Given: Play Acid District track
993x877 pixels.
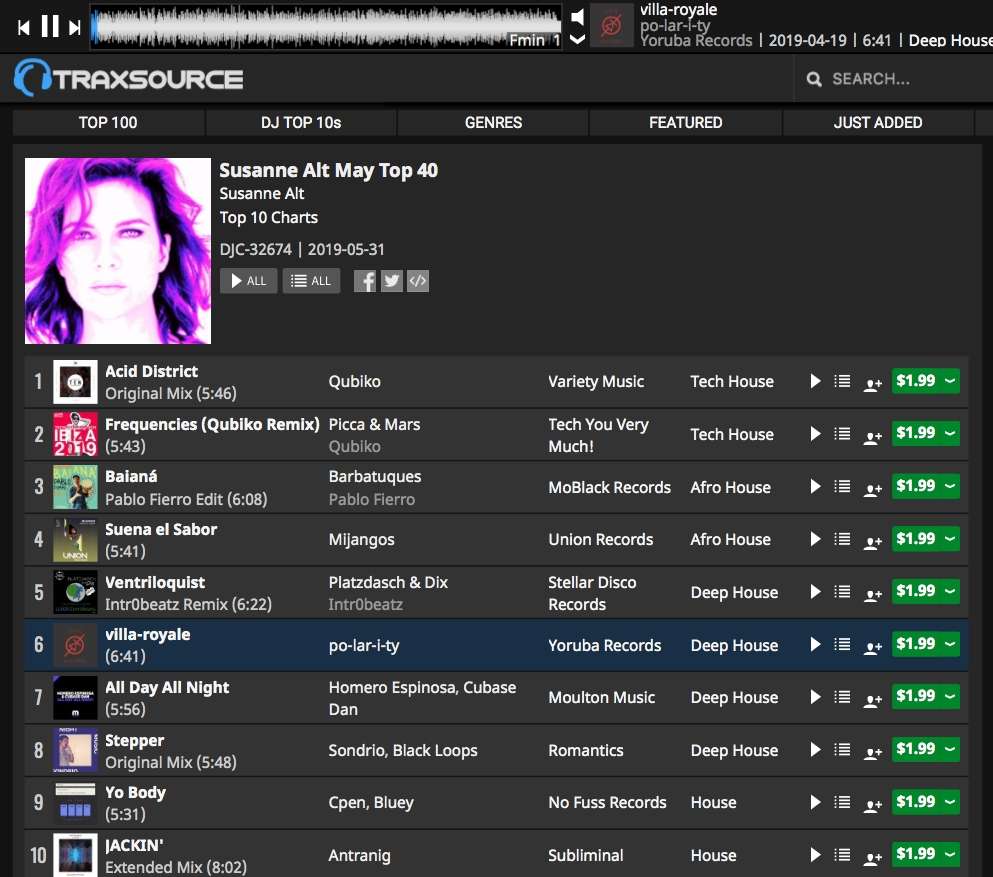Looking at the screenshot, I should (x=815, y=381).
